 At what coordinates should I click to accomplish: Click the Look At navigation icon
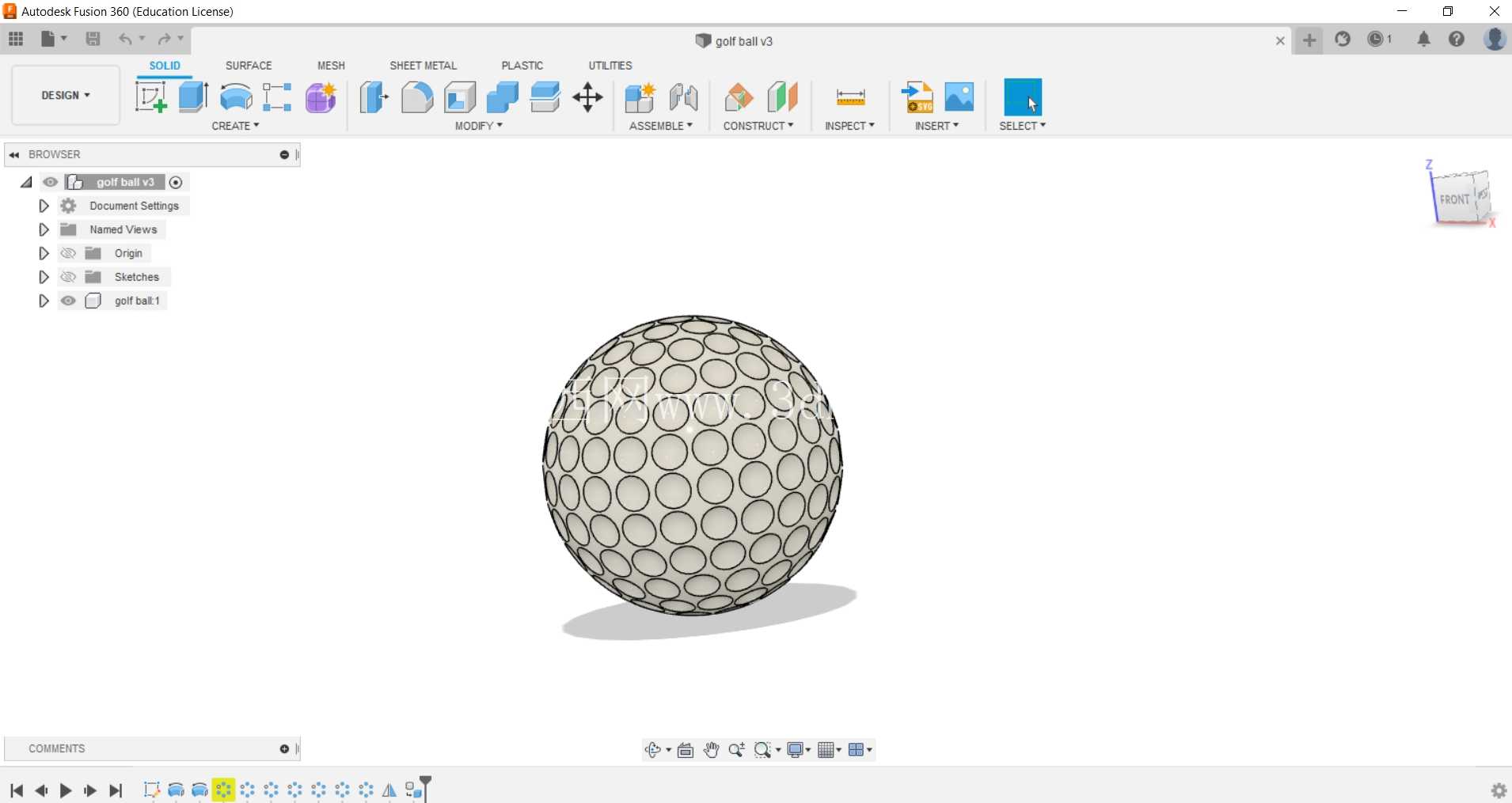click(686, 750)
